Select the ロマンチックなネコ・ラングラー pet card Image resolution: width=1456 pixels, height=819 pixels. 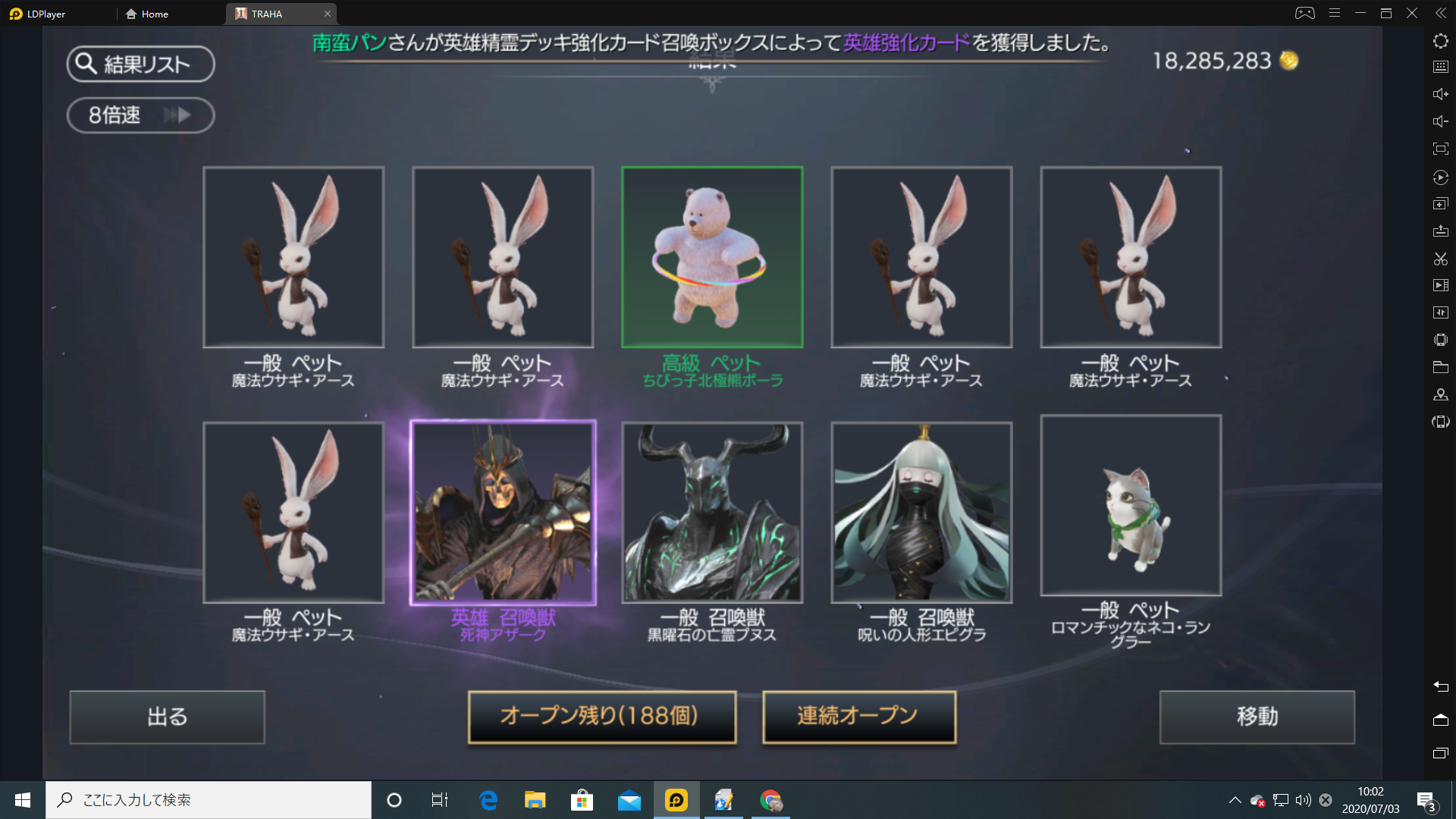[x=1131, y=505]
